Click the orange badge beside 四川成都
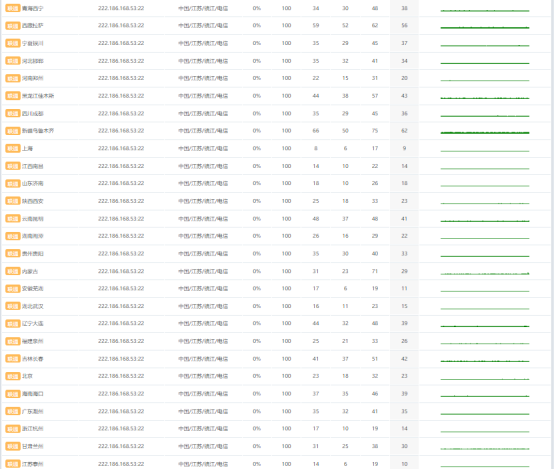554x469 pixels. 13,113
